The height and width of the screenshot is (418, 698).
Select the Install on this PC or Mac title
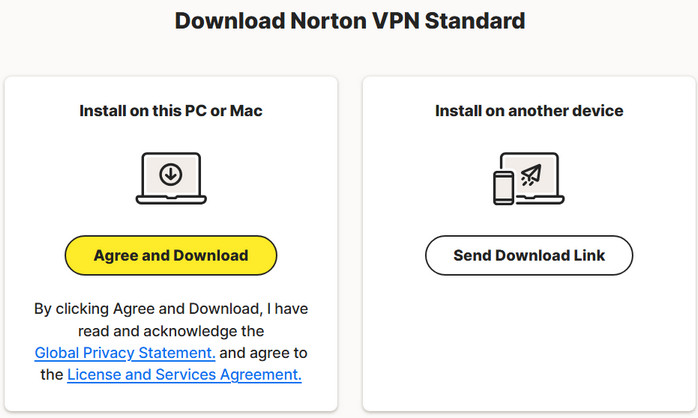click(170, 111)
